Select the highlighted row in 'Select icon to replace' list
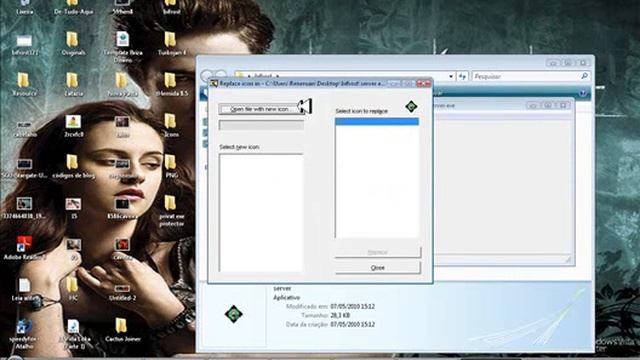 pyautogui.click(x=377, y=122)
